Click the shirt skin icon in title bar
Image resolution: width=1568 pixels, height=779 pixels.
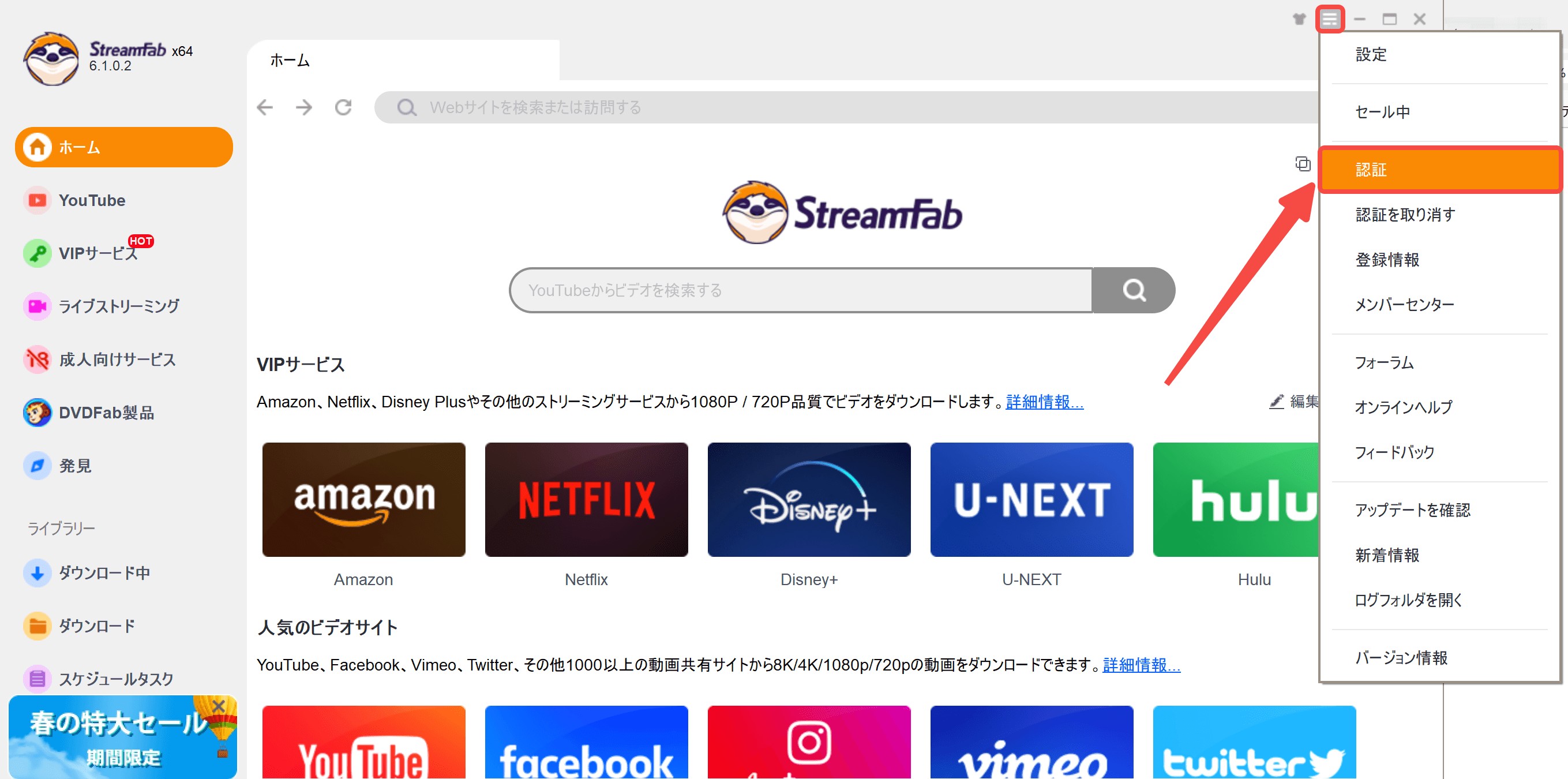click(1299, 19)
